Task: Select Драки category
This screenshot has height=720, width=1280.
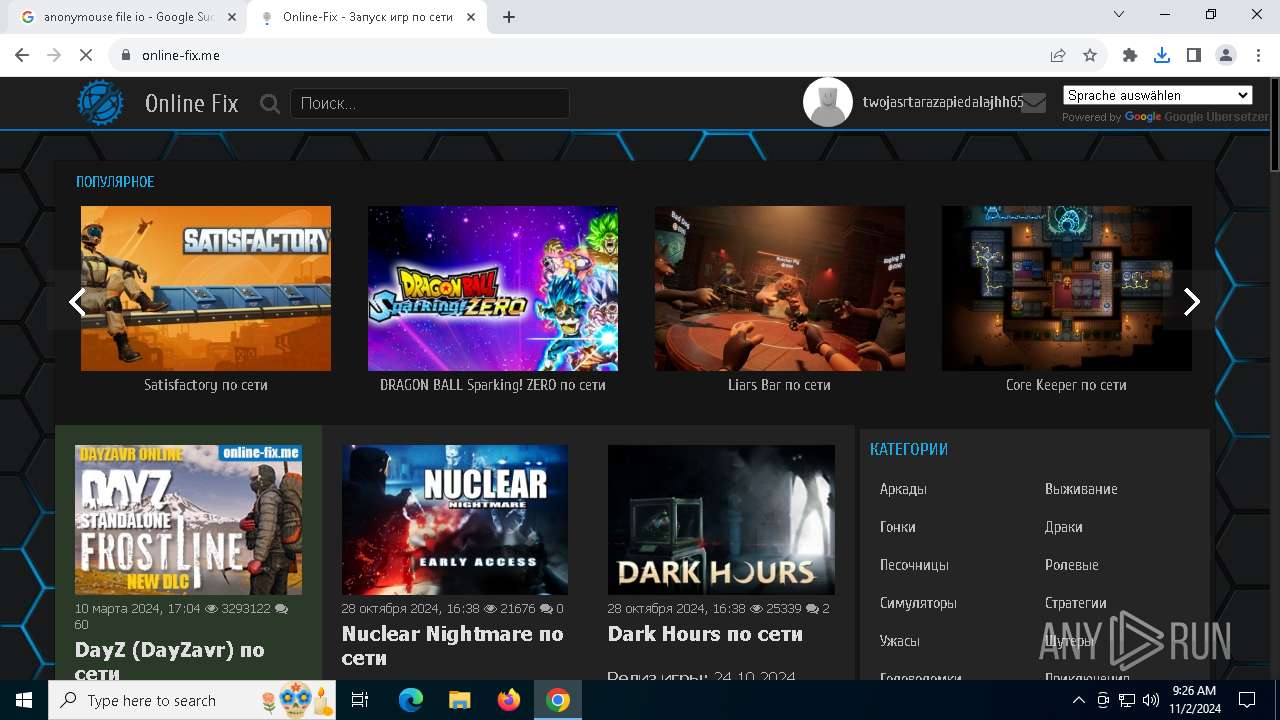Action: [x=1064, y=527]
